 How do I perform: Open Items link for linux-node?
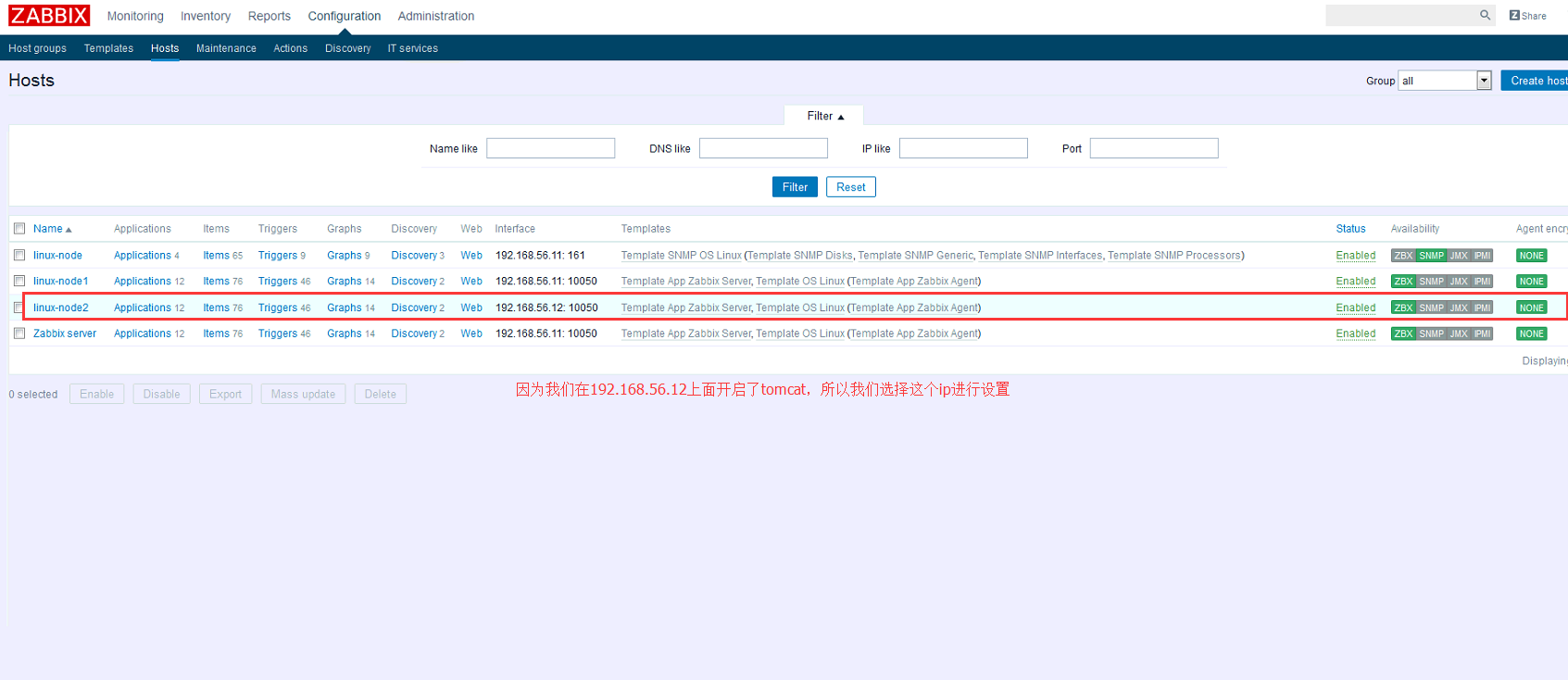pyautogui.click(x=216, y=256)
